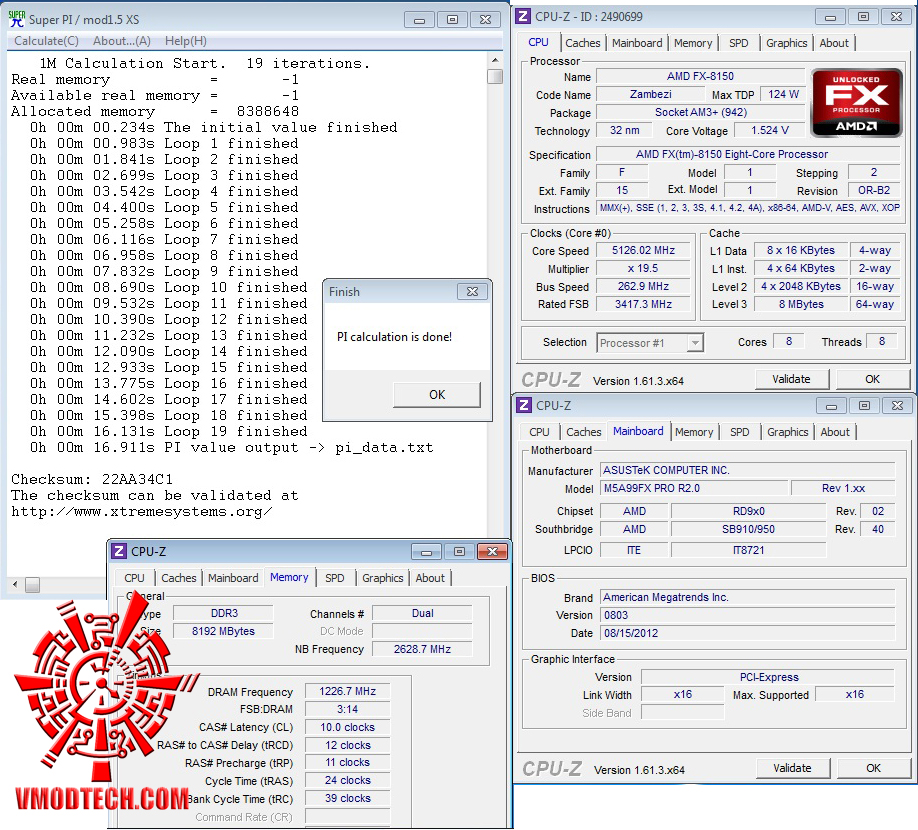The image size is (918, 830).
Task: Dismiss Finish dialog with OK button
Action: [x=437, y=395]
